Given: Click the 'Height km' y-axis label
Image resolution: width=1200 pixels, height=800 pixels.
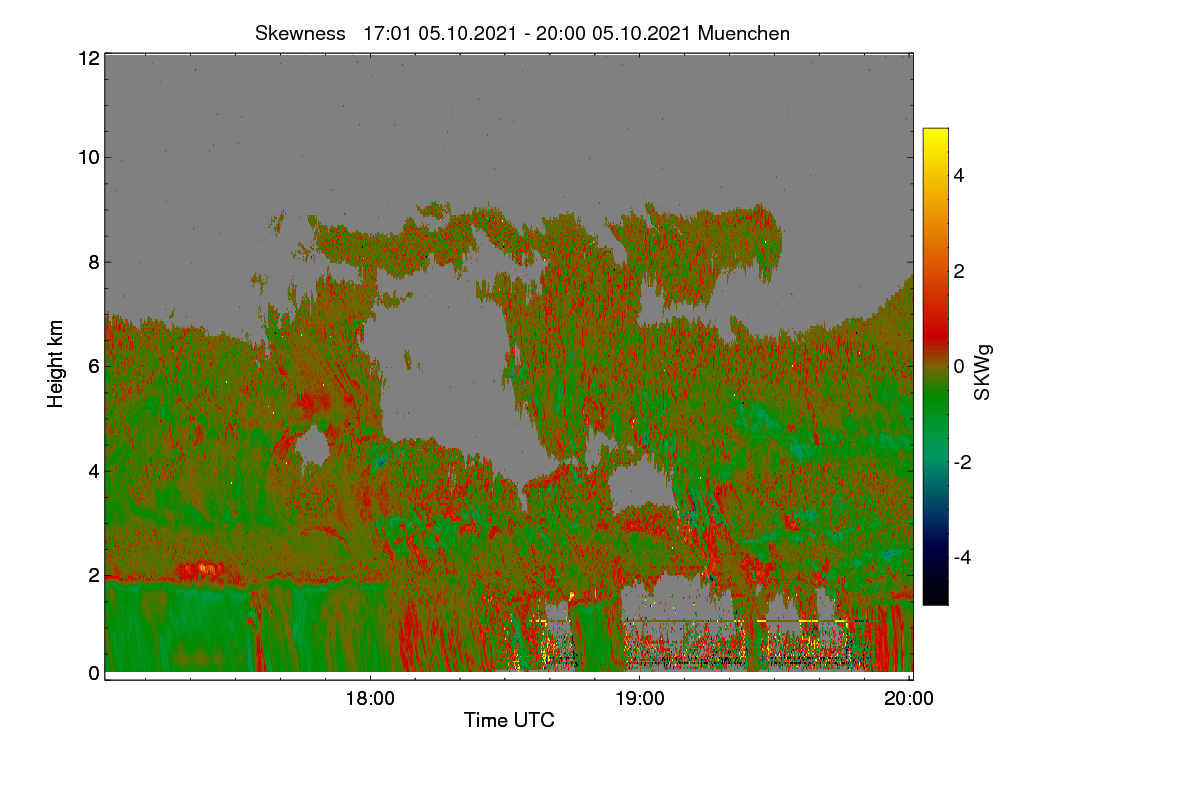Looking at the screenshot, I should point(56,363).
